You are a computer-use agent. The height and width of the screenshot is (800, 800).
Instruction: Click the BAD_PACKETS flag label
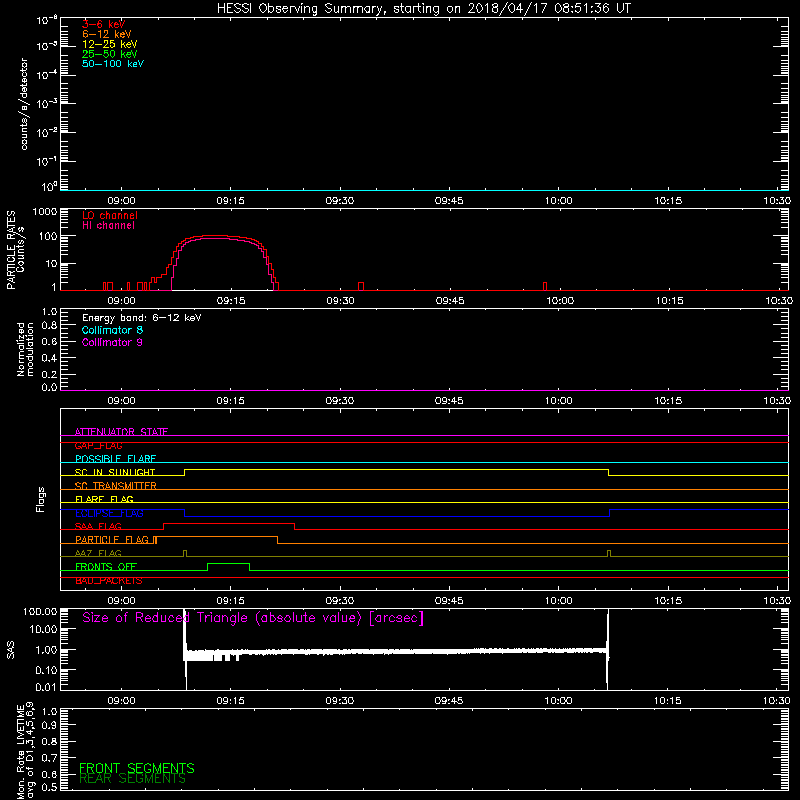109,581
